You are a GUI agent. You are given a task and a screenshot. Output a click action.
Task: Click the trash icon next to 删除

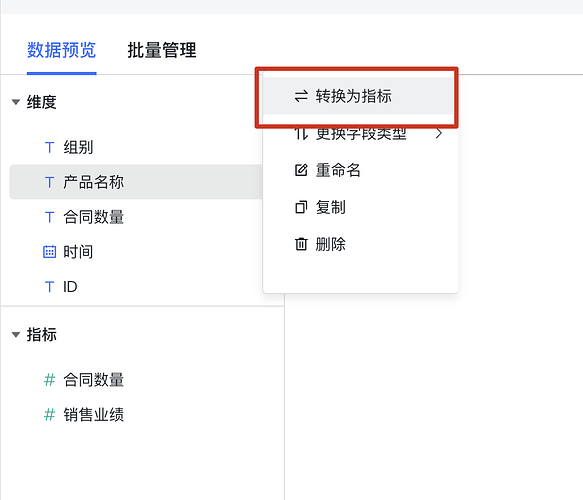coord(301,244)
